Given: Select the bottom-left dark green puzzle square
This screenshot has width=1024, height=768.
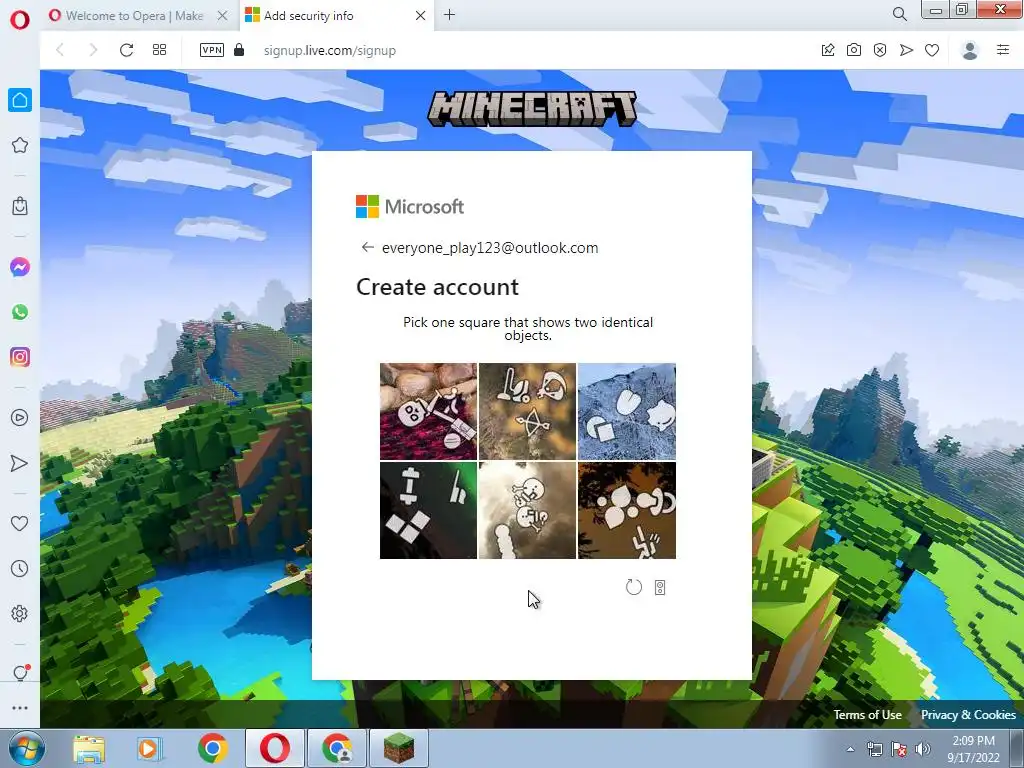Looking at the screenshot, I should (428, 511).
